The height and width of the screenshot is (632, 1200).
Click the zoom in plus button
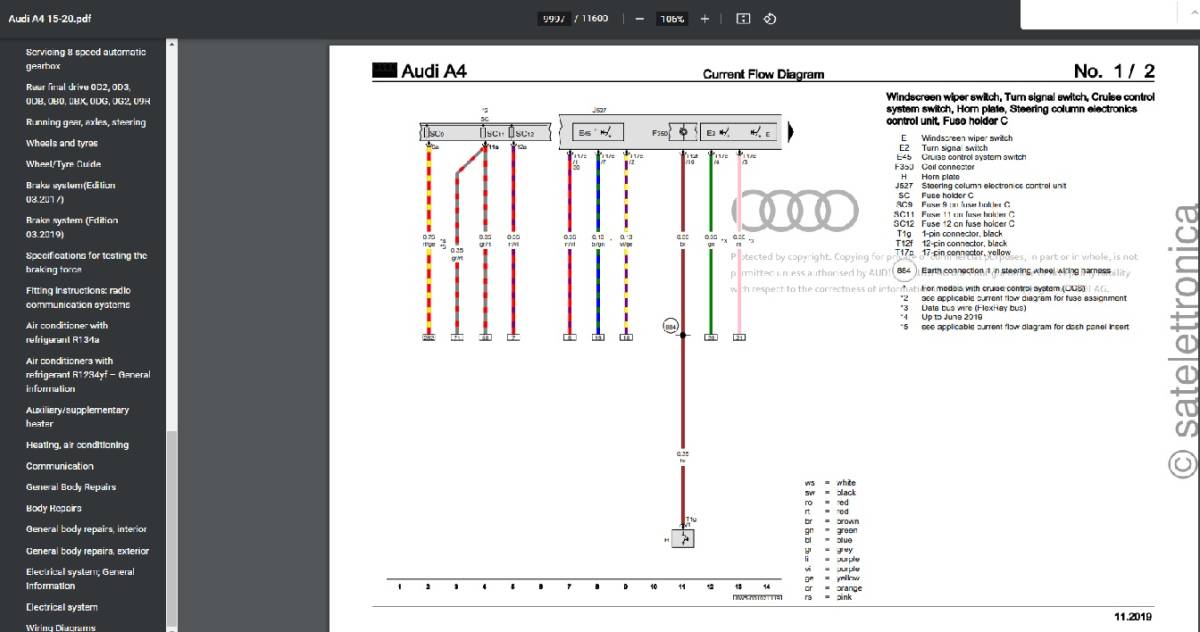click(x=705, y=19)
